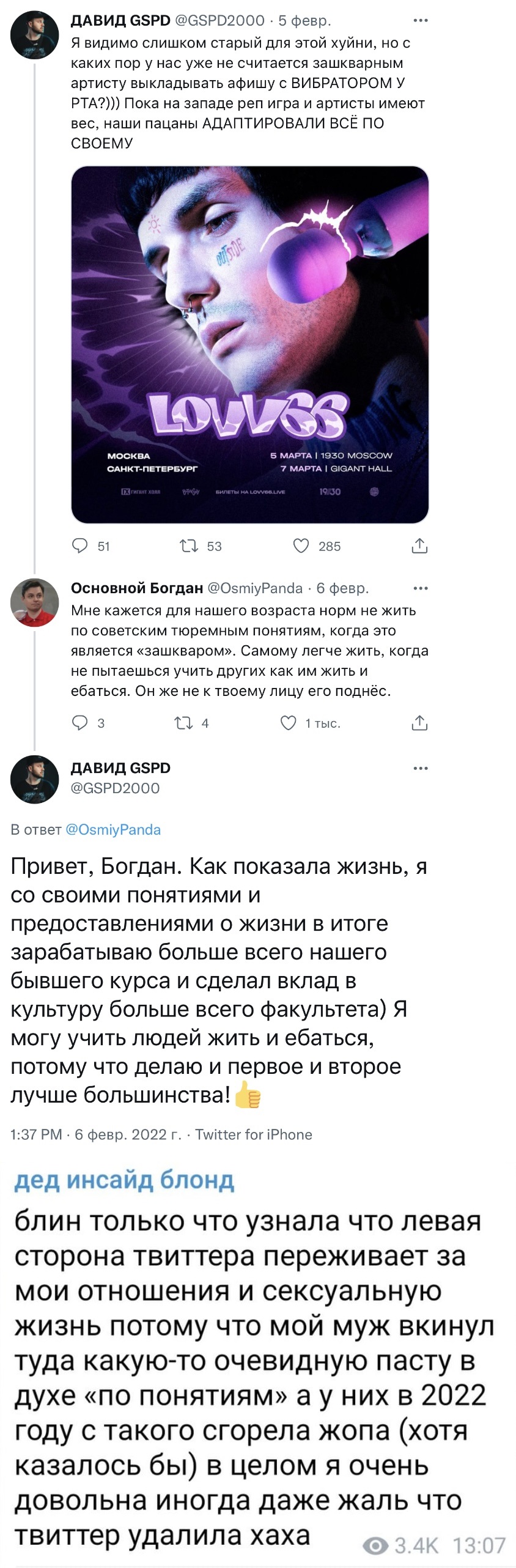
Task: Open more options on Основной Богдан tweet
Action: [x=421, y=588]
